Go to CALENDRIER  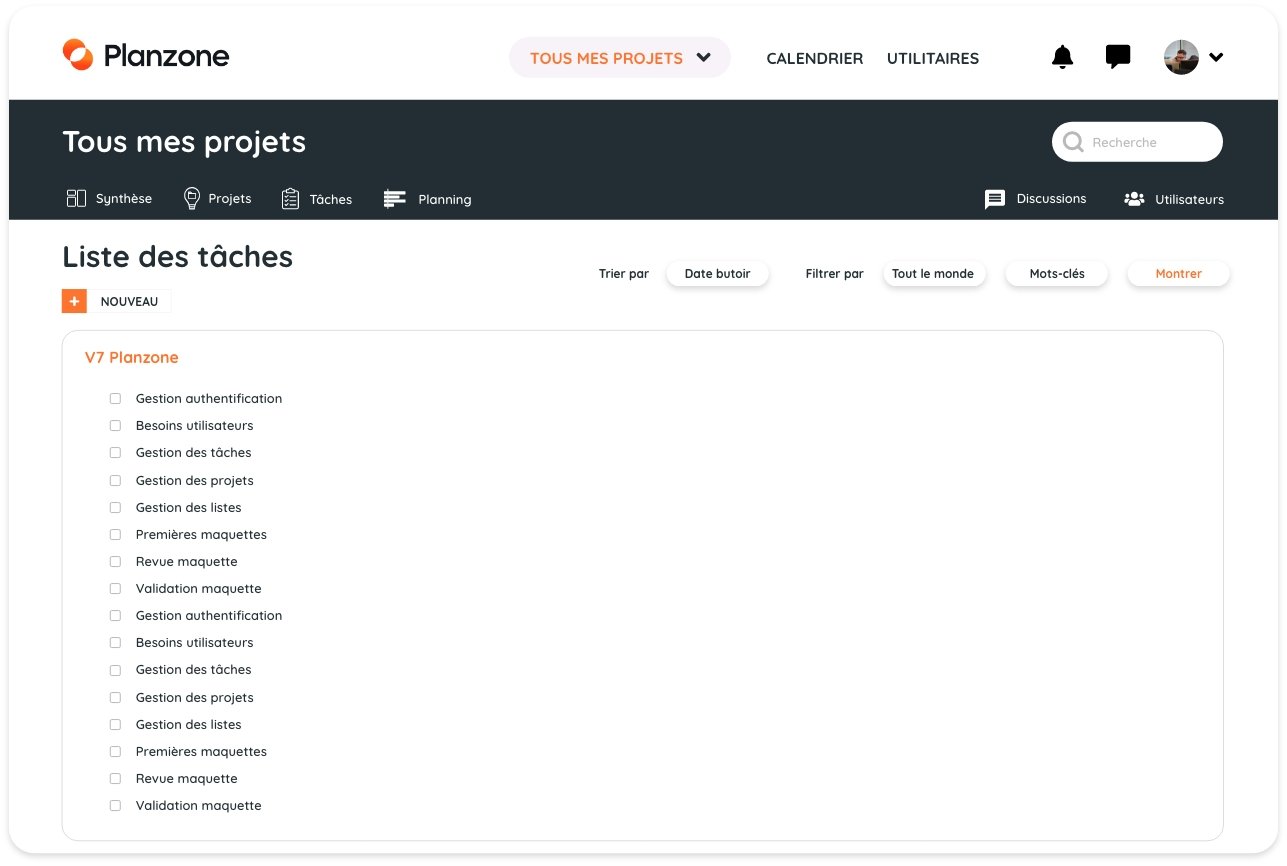point(815,58)
